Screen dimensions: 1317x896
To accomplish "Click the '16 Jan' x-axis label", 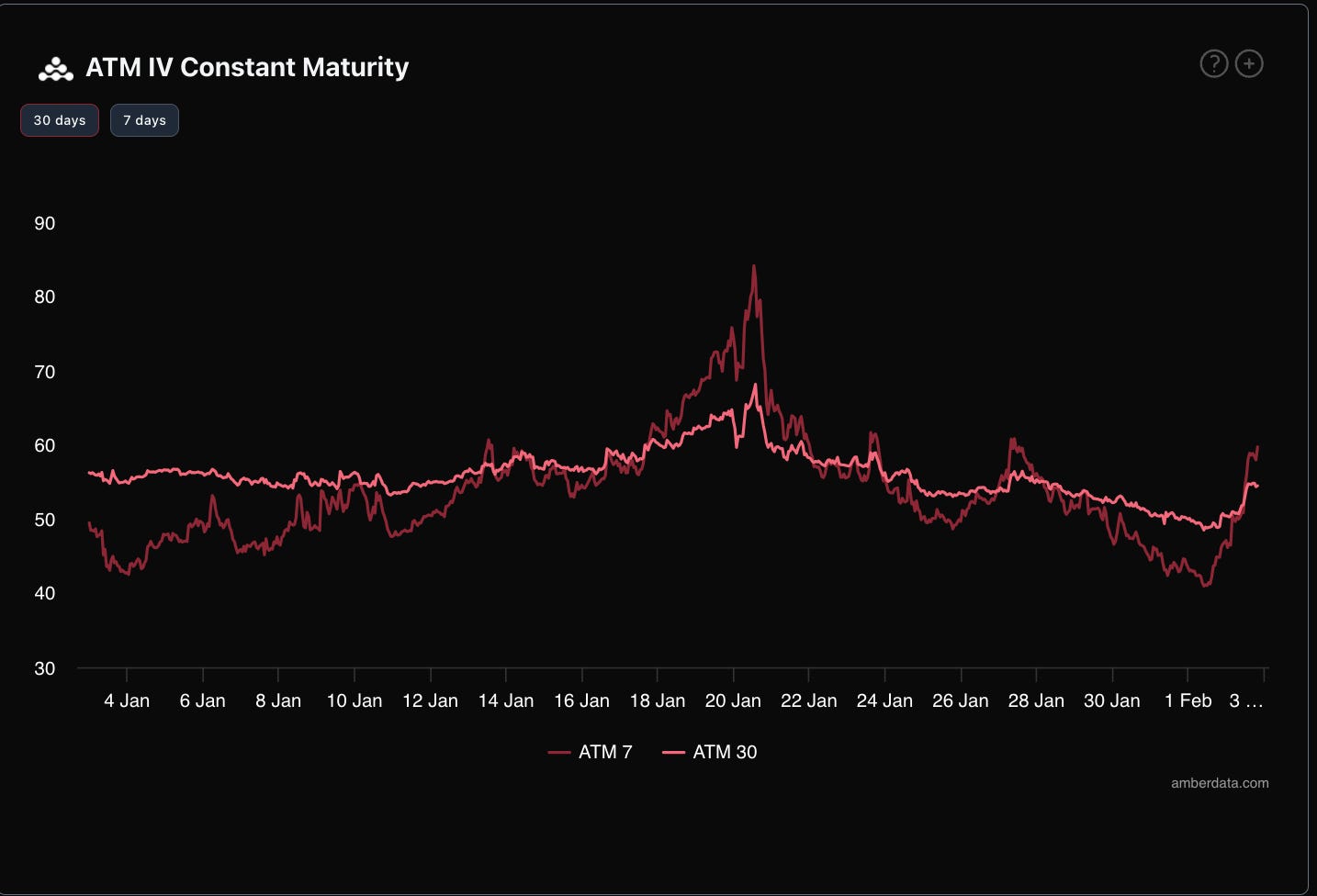I will point(581,700).
